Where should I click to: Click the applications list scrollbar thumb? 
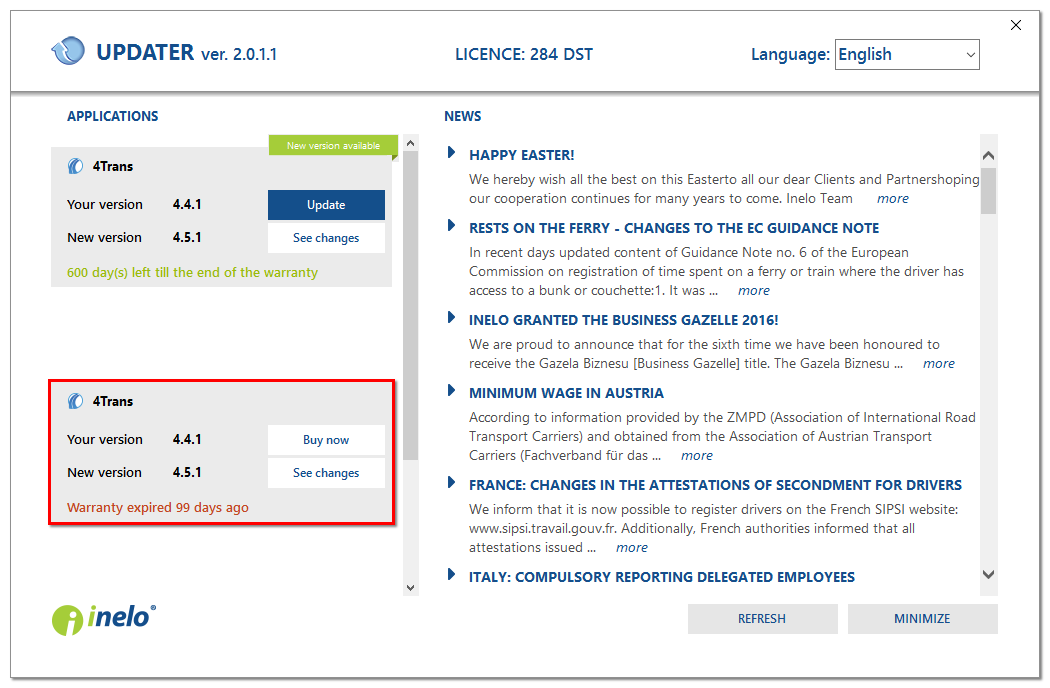410,305
